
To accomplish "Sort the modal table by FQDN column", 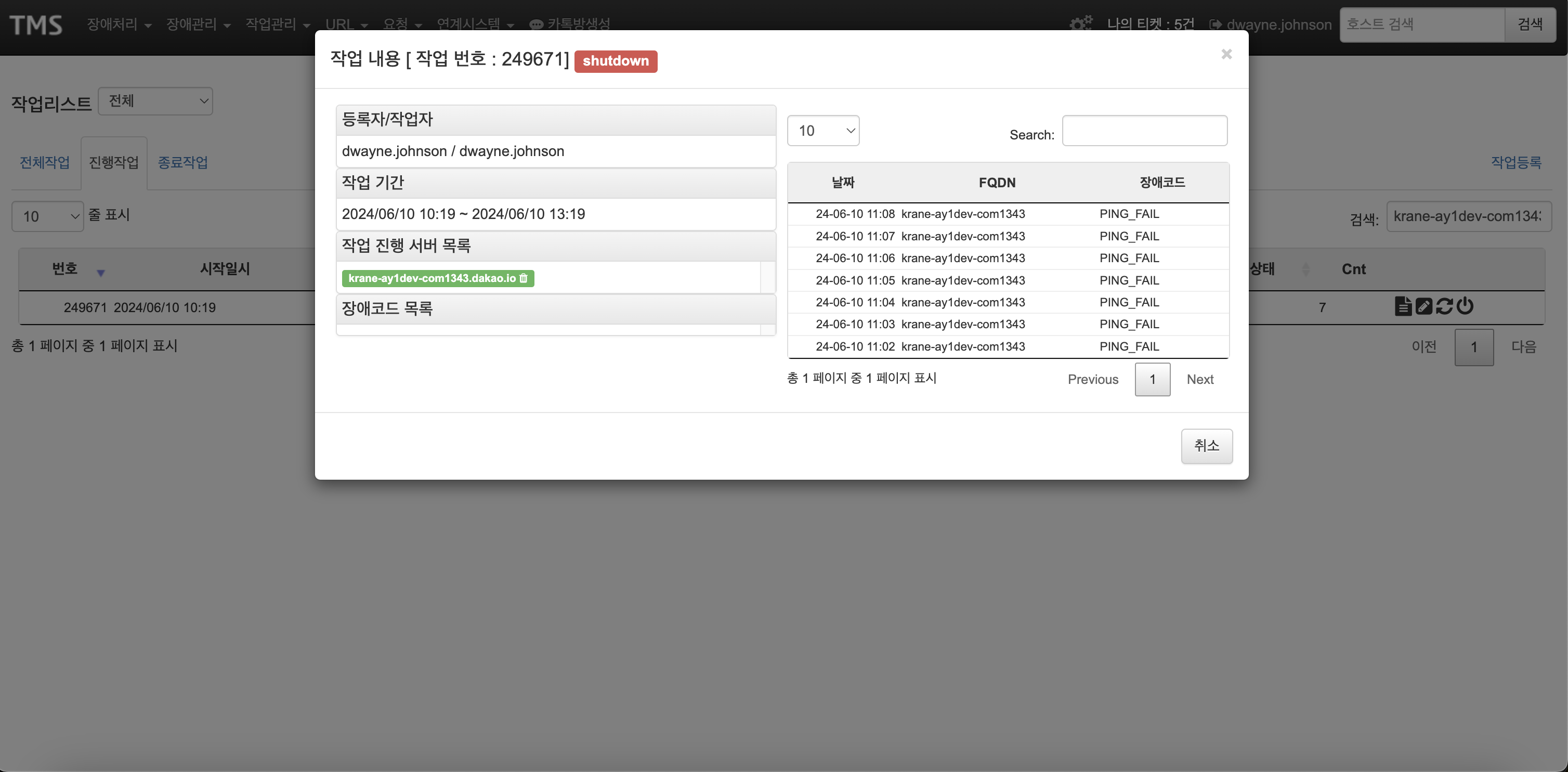I will pos(997,182).
